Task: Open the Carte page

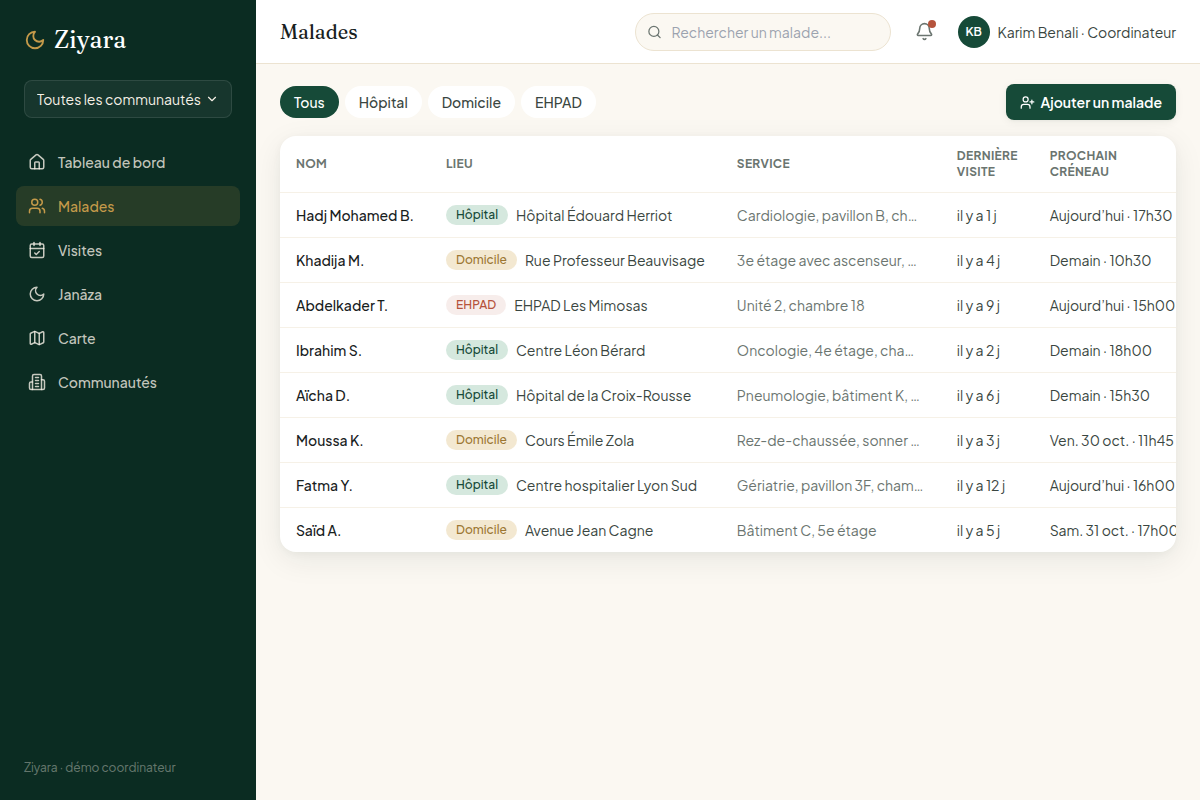Action: (128, 338)
